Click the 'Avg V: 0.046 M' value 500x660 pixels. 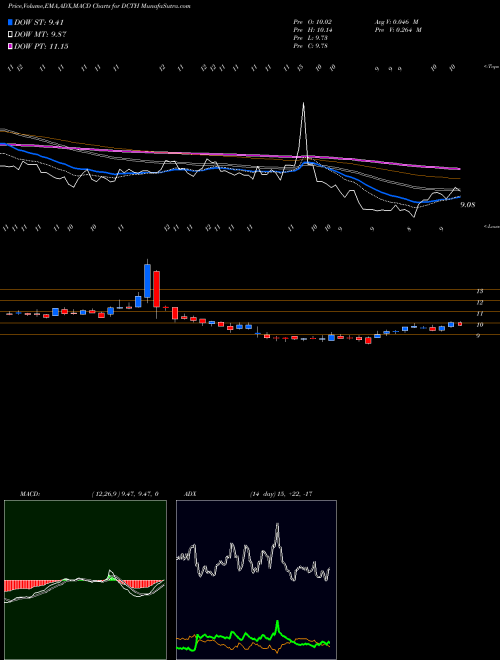click(x=396, y=21)
